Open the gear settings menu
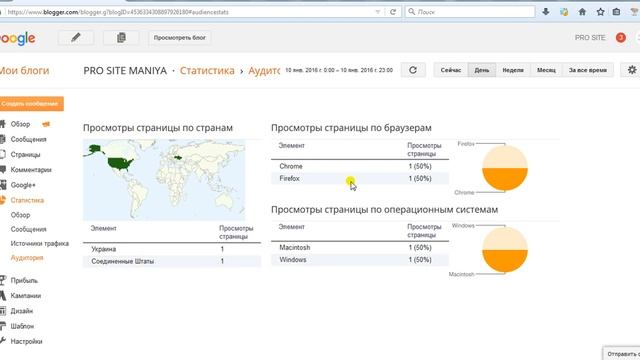Image resolution: width=640 pixels, height=360 pixels. (x=631, y=70)
